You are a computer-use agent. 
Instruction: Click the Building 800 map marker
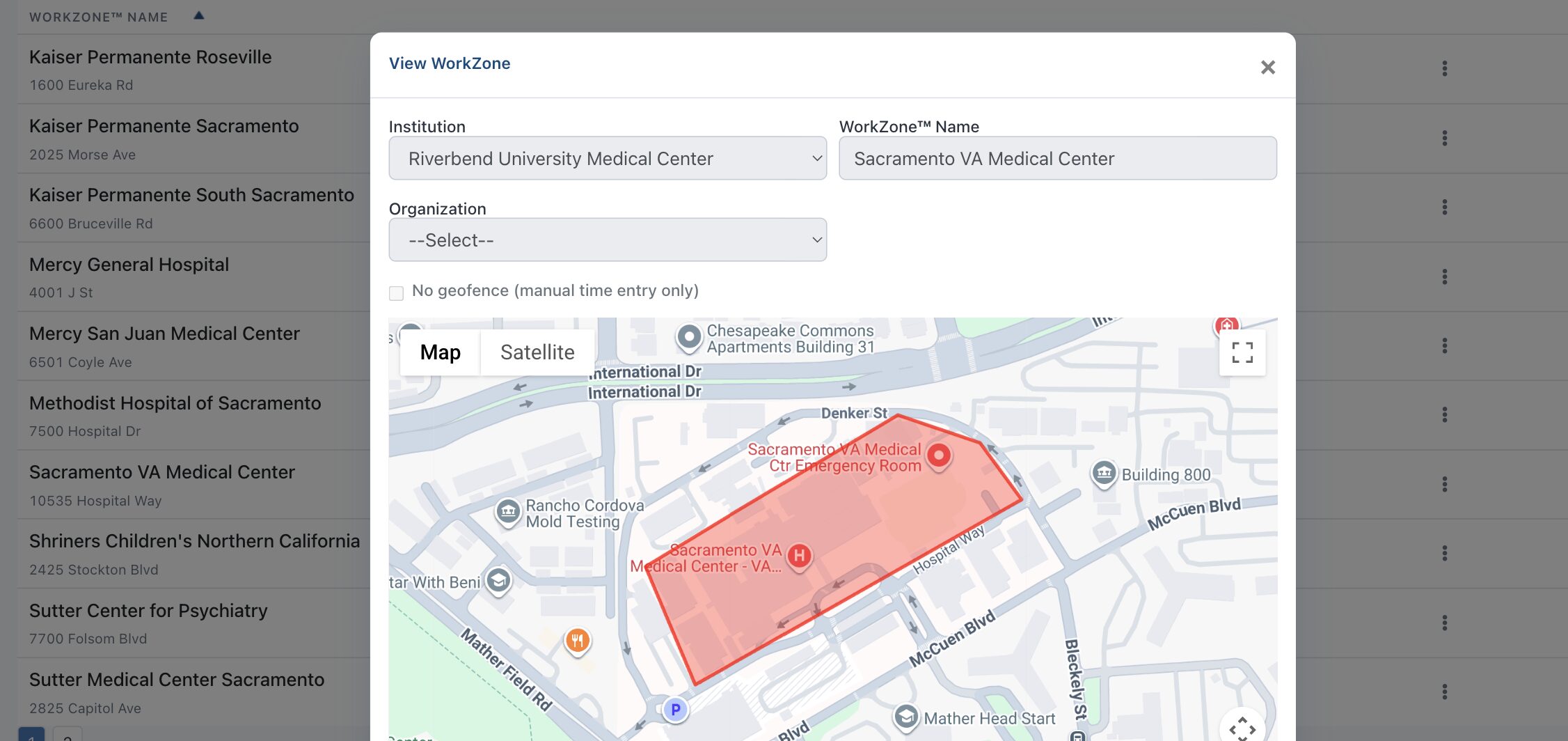pyautogui.click(x=1104, y=475)
